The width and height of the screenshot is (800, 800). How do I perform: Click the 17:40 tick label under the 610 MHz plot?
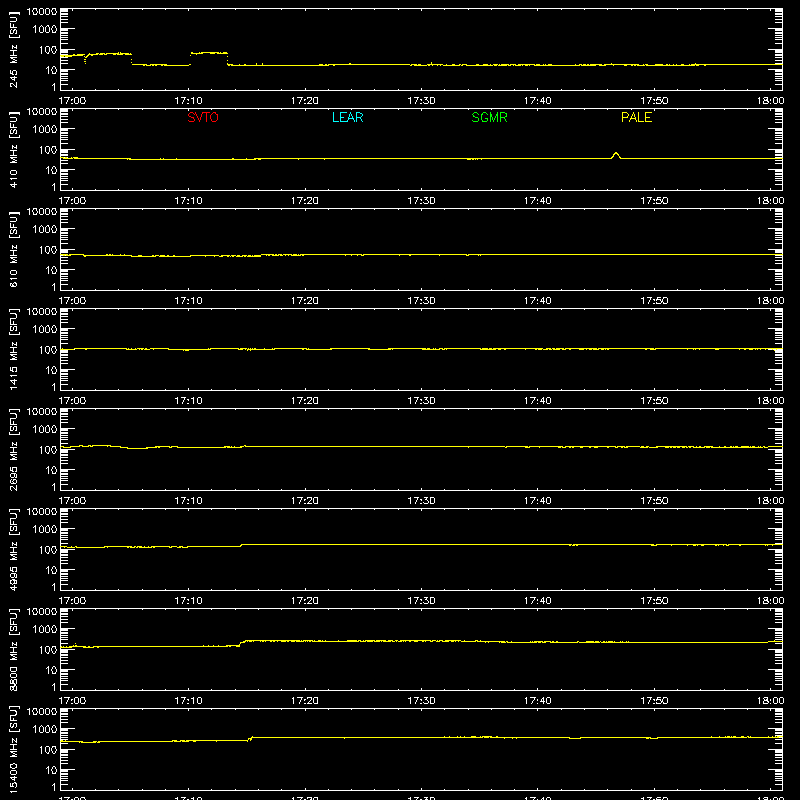pos(537,301)
